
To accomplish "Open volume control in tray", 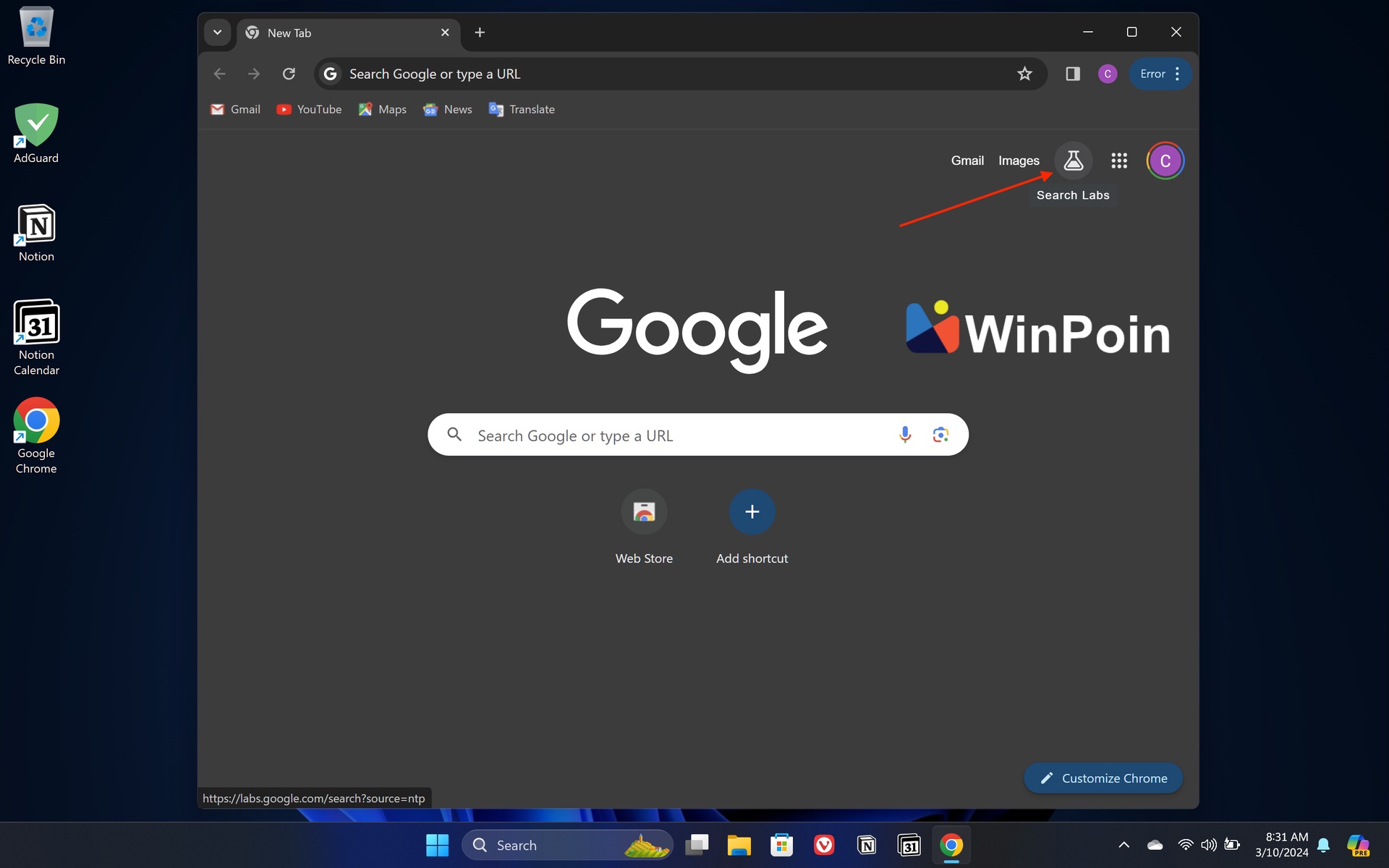I will point(1208,845).
